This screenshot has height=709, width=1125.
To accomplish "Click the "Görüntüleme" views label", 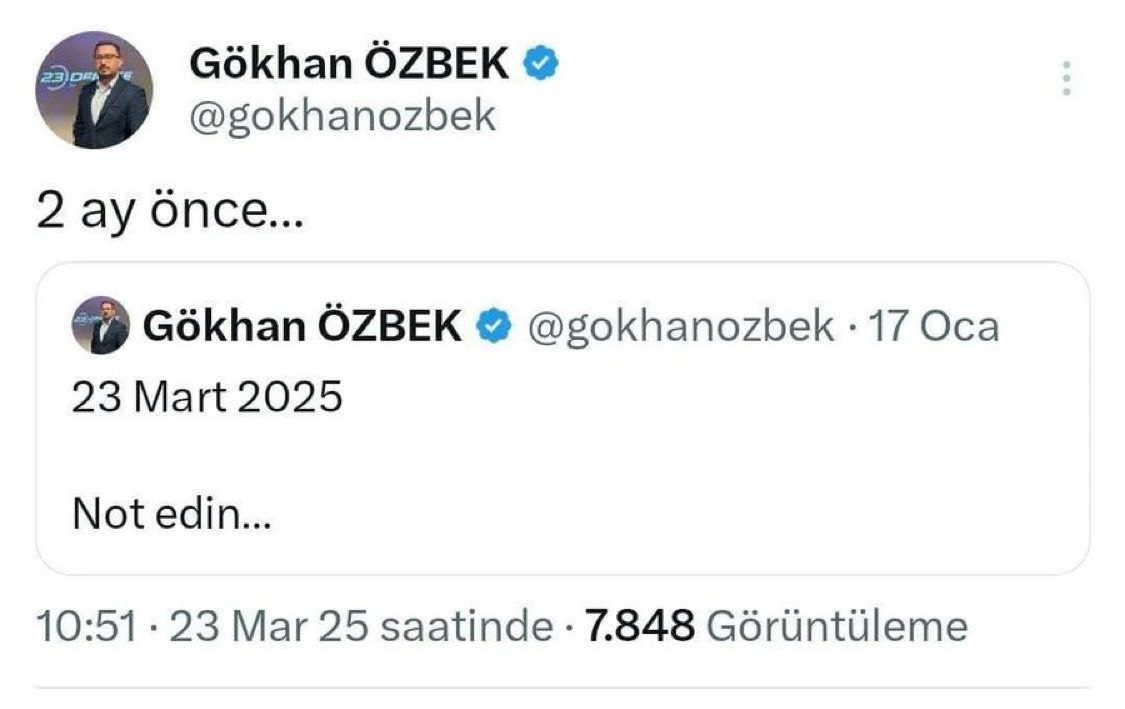I will point(836,627).
